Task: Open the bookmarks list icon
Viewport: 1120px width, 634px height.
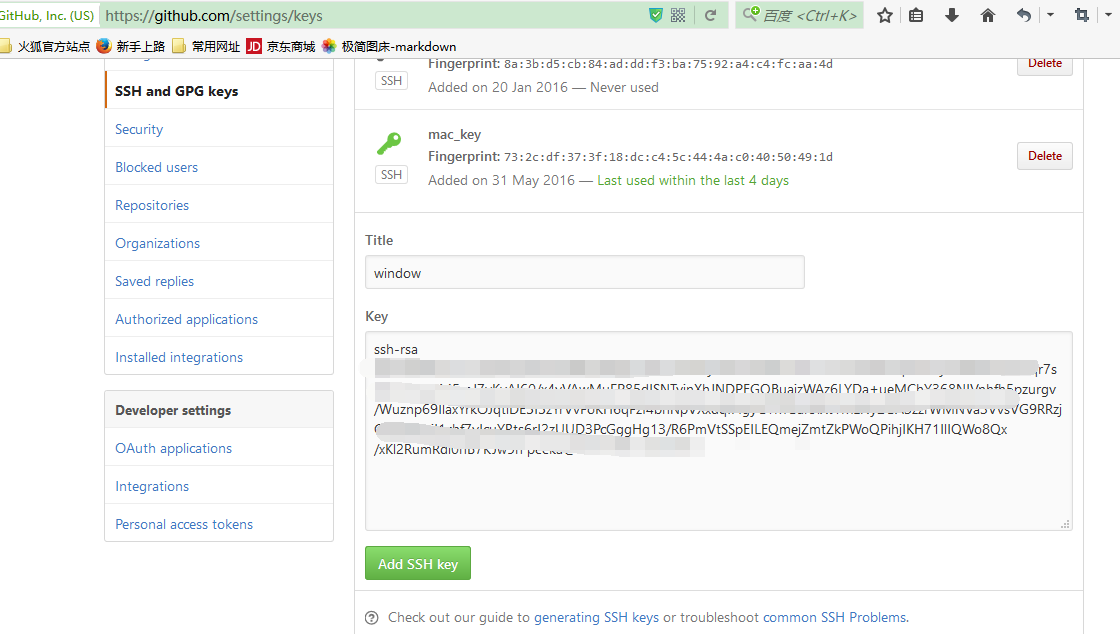Action: [x=916, y=15]
